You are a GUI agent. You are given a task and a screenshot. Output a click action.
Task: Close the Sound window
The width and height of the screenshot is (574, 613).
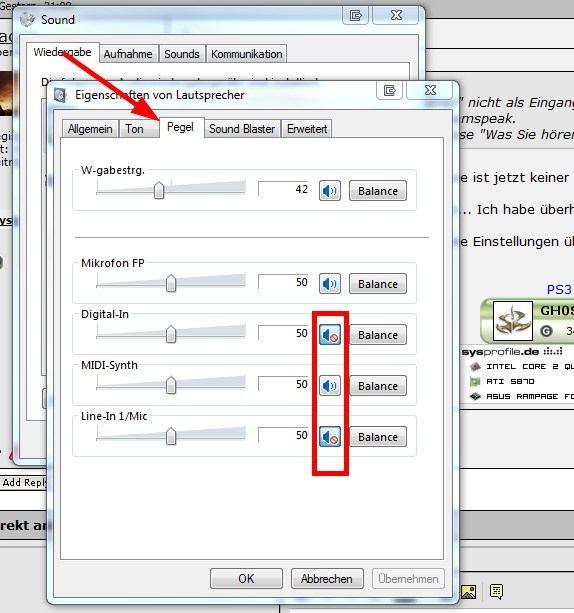396,15
